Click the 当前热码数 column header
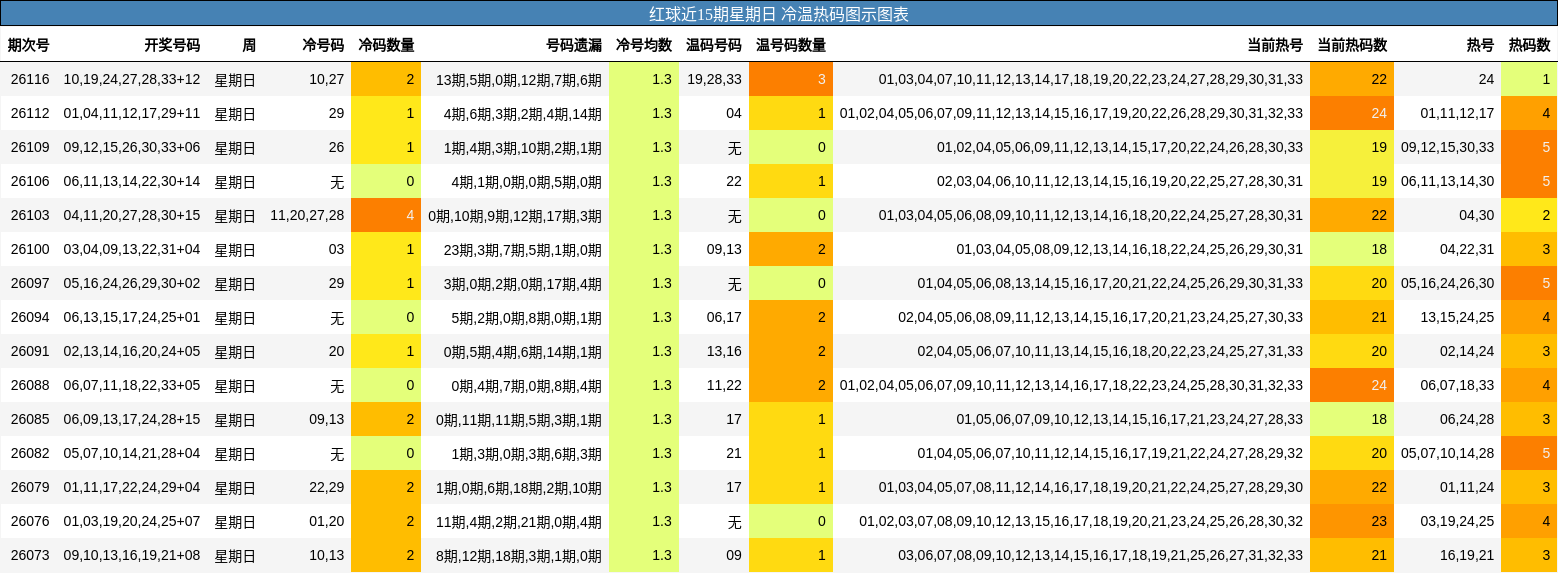The height and width of the screenshot is (573, 1558). click(x=1352, y=45)
